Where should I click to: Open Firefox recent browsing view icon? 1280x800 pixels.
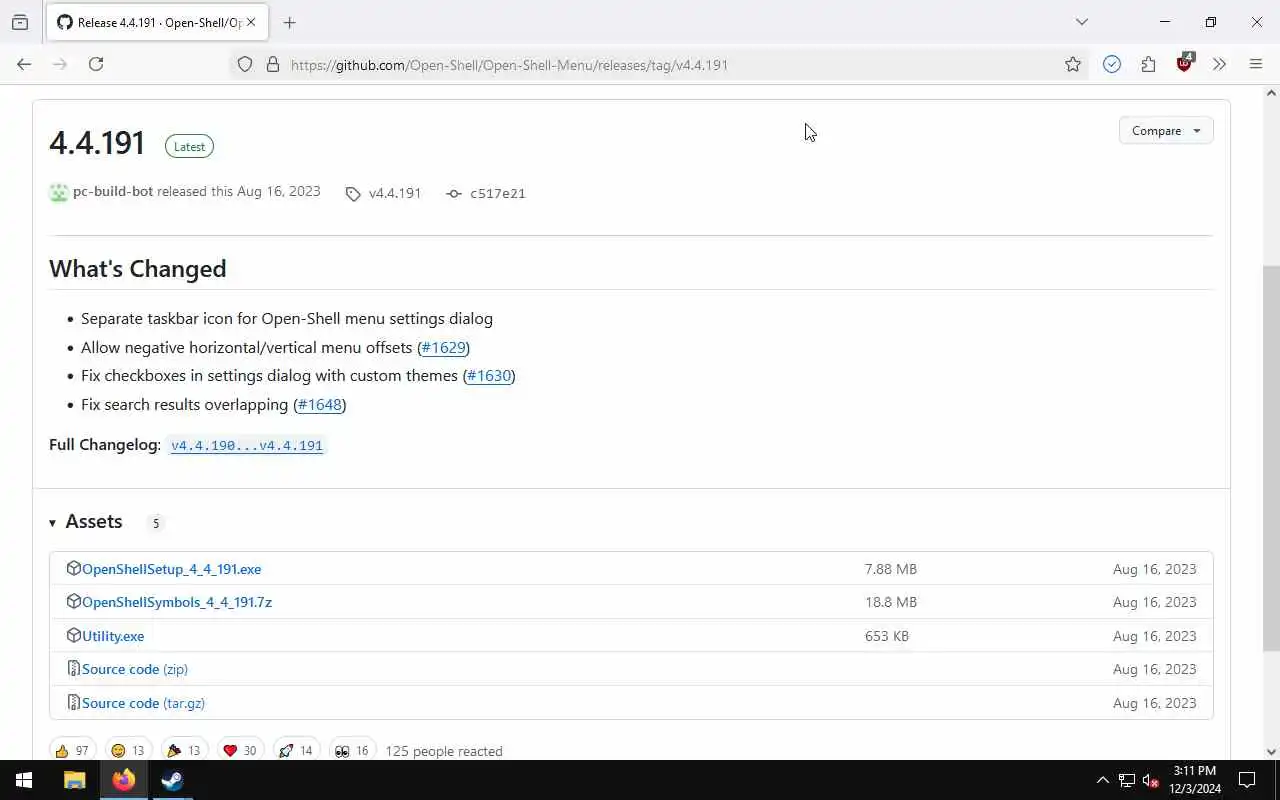20,22
